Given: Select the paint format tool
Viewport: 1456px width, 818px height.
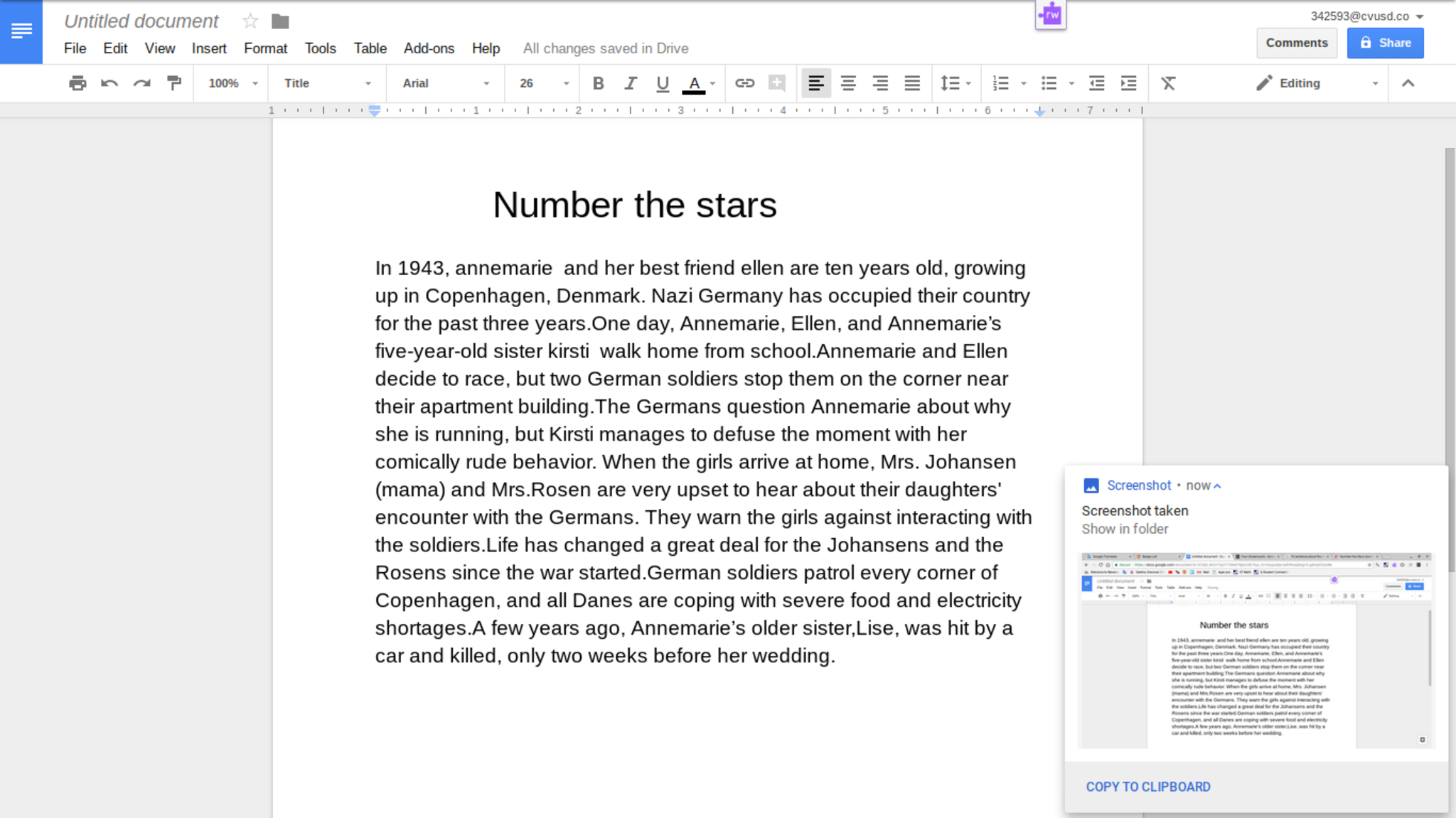Looking at the screenshot, I should pos(173,83).
